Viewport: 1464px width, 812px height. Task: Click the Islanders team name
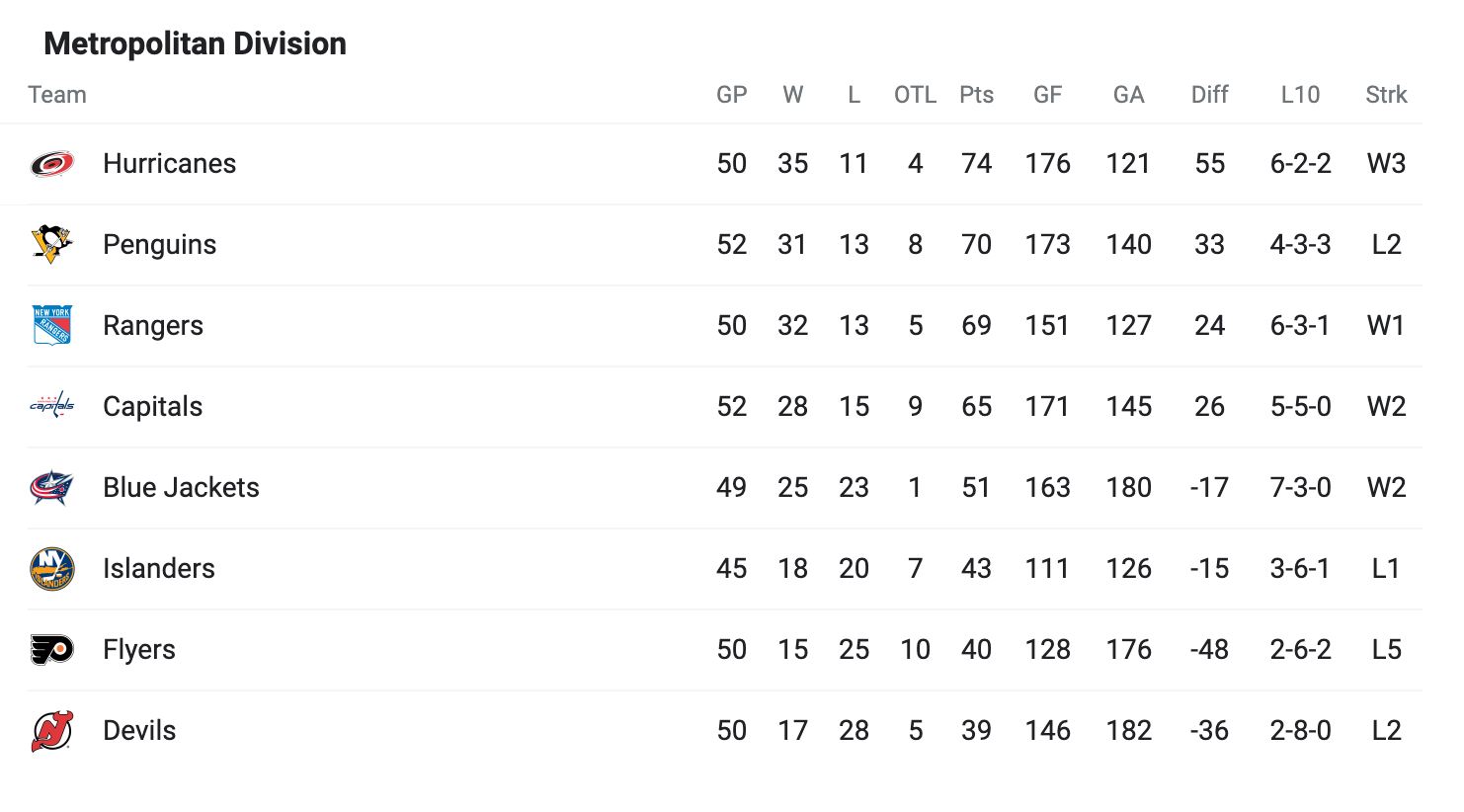tap(159, 569)
